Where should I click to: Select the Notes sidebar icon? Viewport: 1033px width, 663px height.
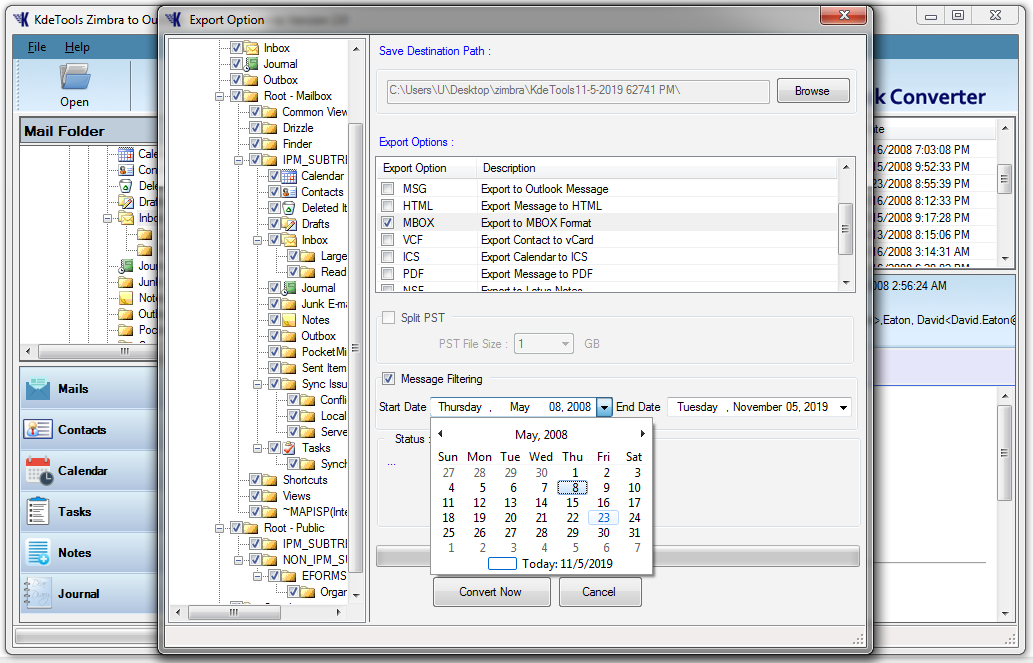pos(38,553)
